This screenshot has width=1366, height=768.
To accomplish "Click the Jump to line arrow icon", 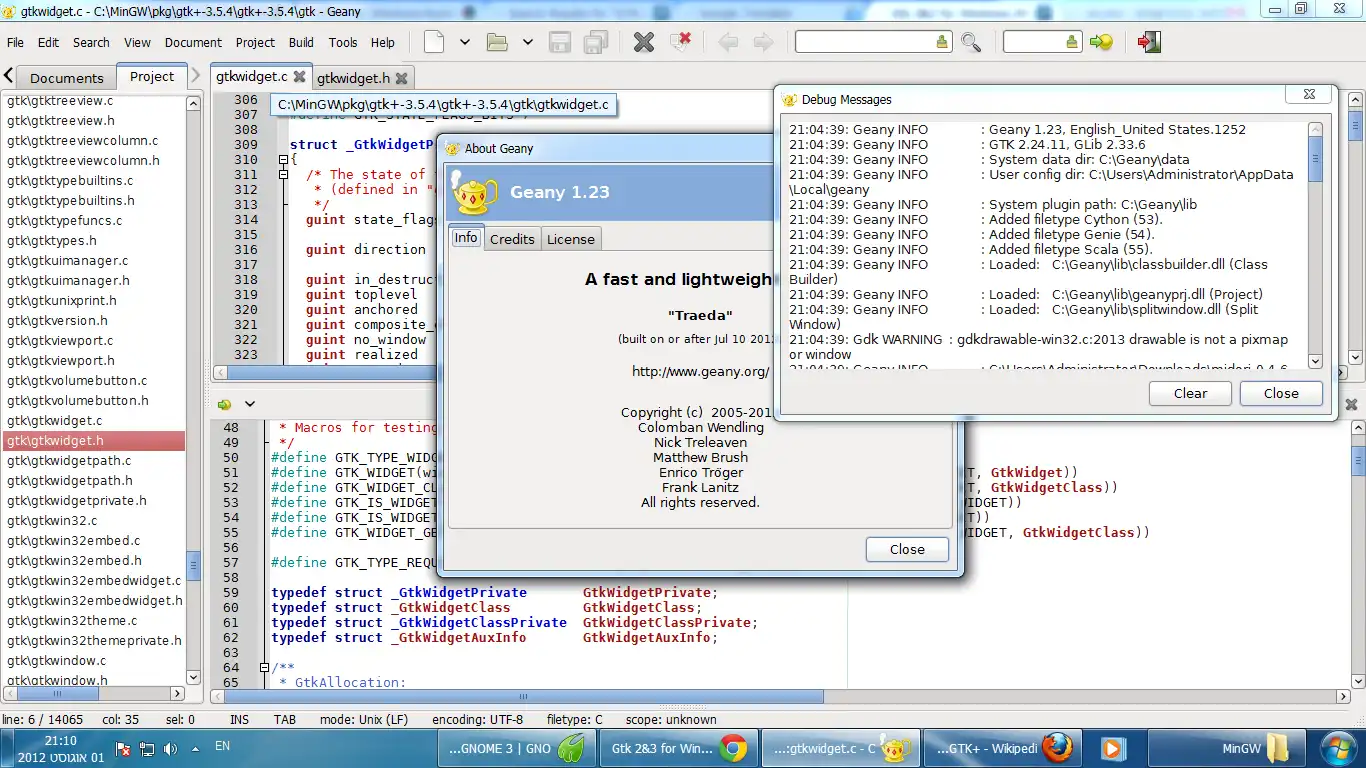I will [1101, 42].
